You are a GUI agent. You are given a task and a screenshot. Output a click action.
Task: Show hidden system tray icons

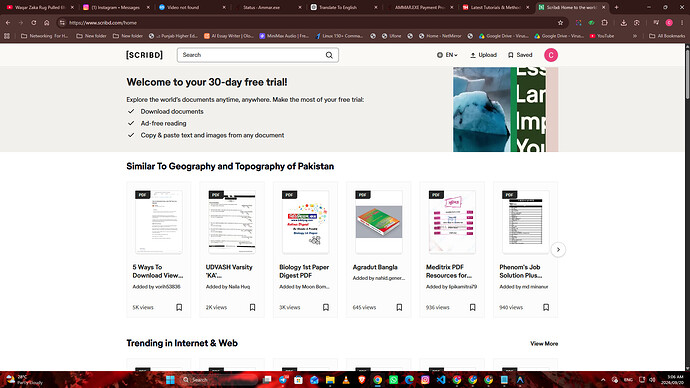point(603,380)
